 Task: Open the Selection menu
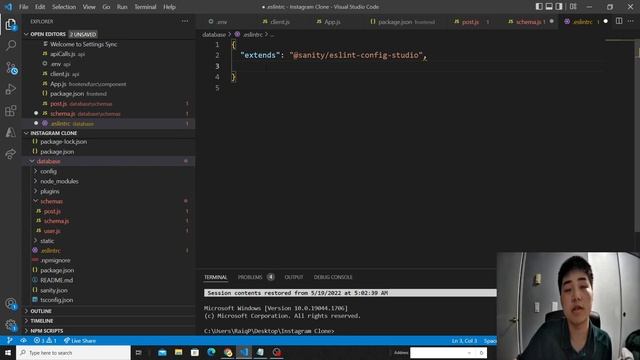(64, 7)
